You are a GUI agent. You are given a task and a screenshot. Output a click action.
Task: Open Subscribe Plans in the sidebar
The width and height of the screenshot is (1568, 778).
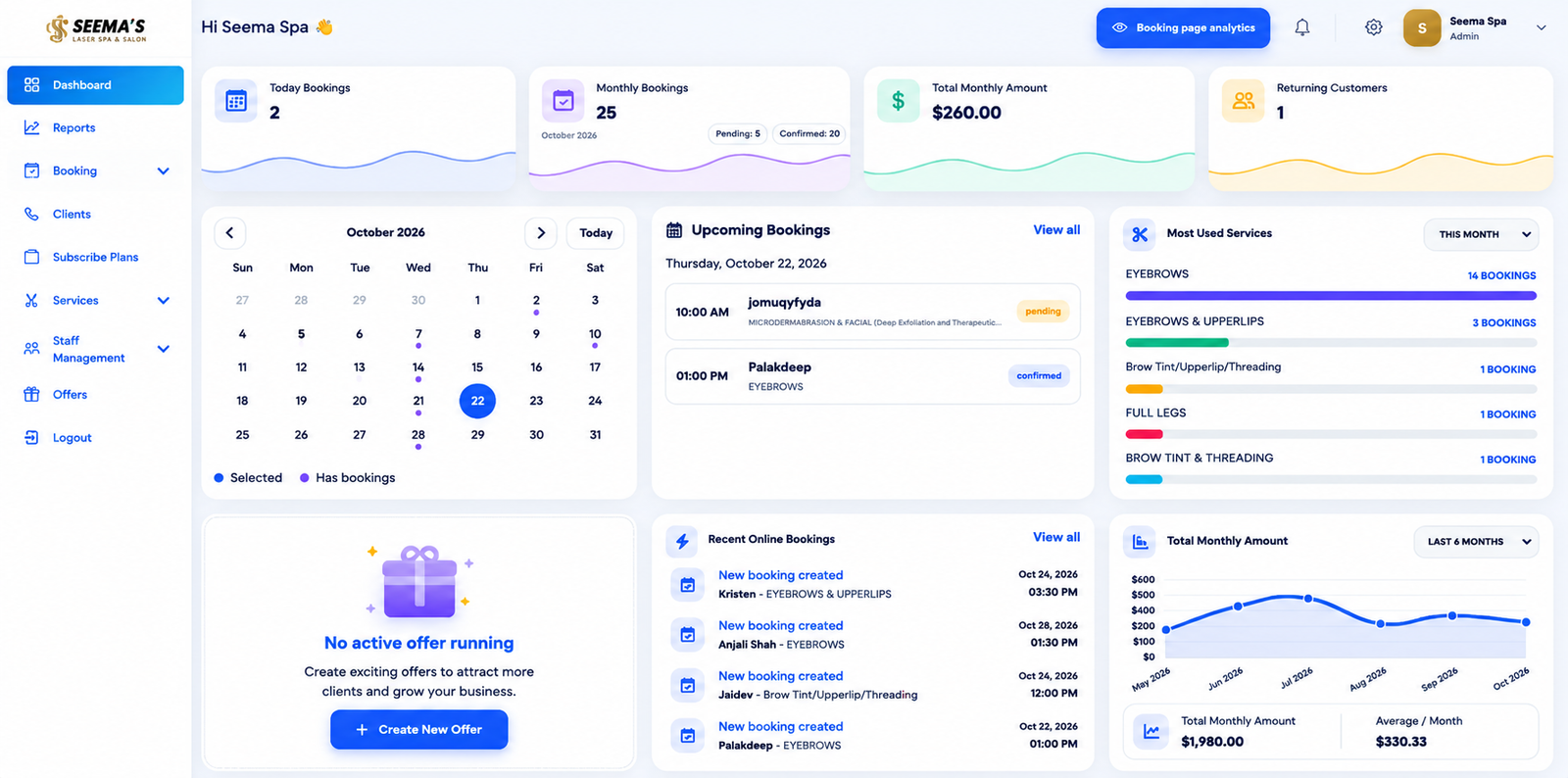click(95, 258)
